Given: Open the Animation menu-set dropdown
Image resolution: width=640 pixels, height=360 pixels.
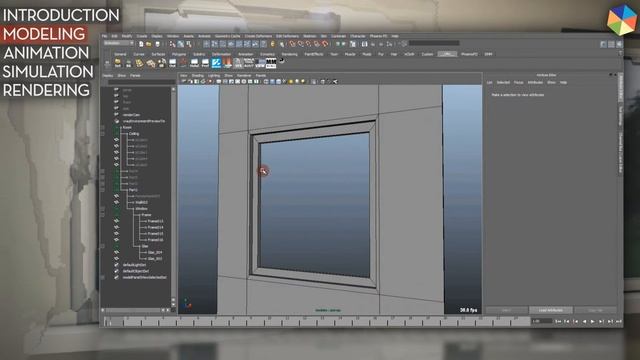Looking at the screenshot, I should click(118, 43).
